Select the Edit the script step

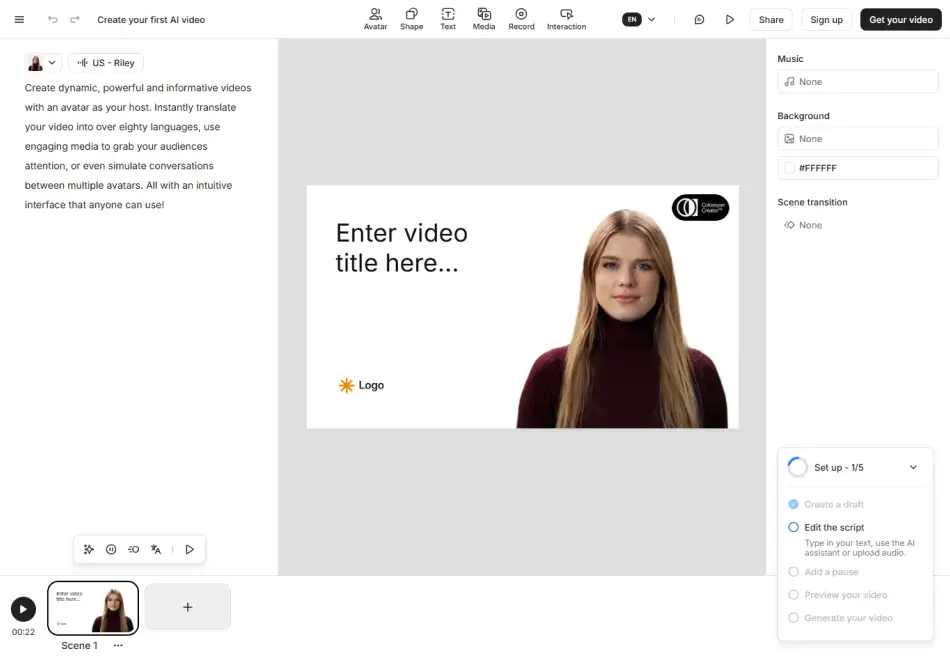(834, 527)
